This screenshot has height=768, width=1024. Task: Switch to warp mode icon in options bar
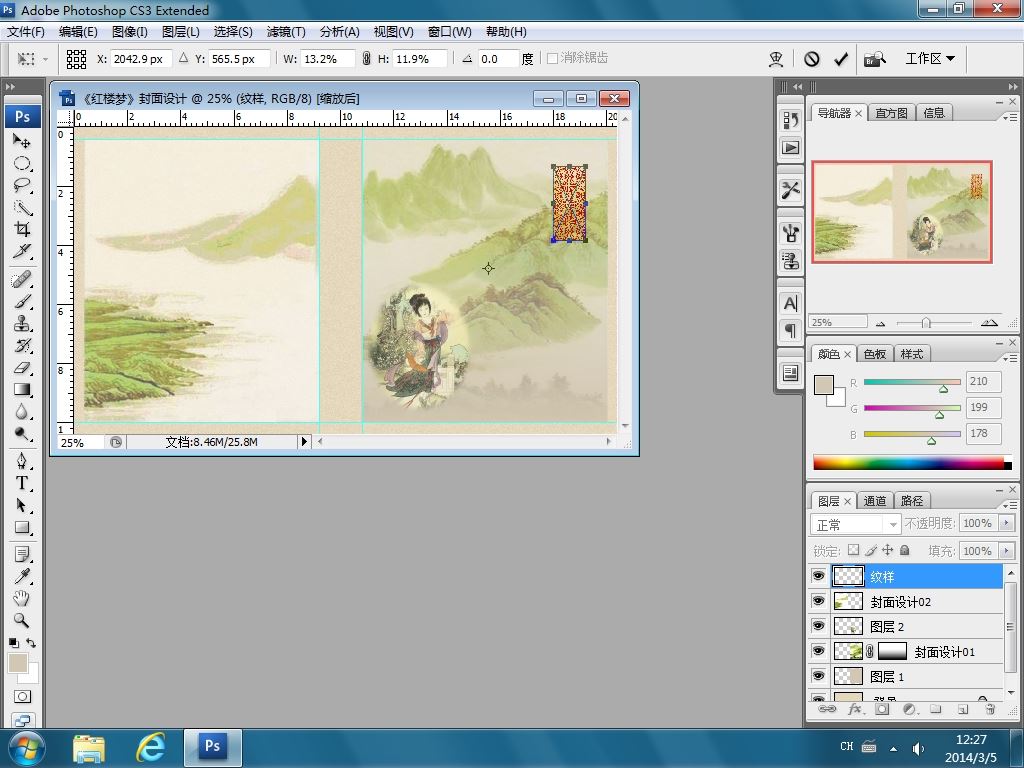pos(775,59)
